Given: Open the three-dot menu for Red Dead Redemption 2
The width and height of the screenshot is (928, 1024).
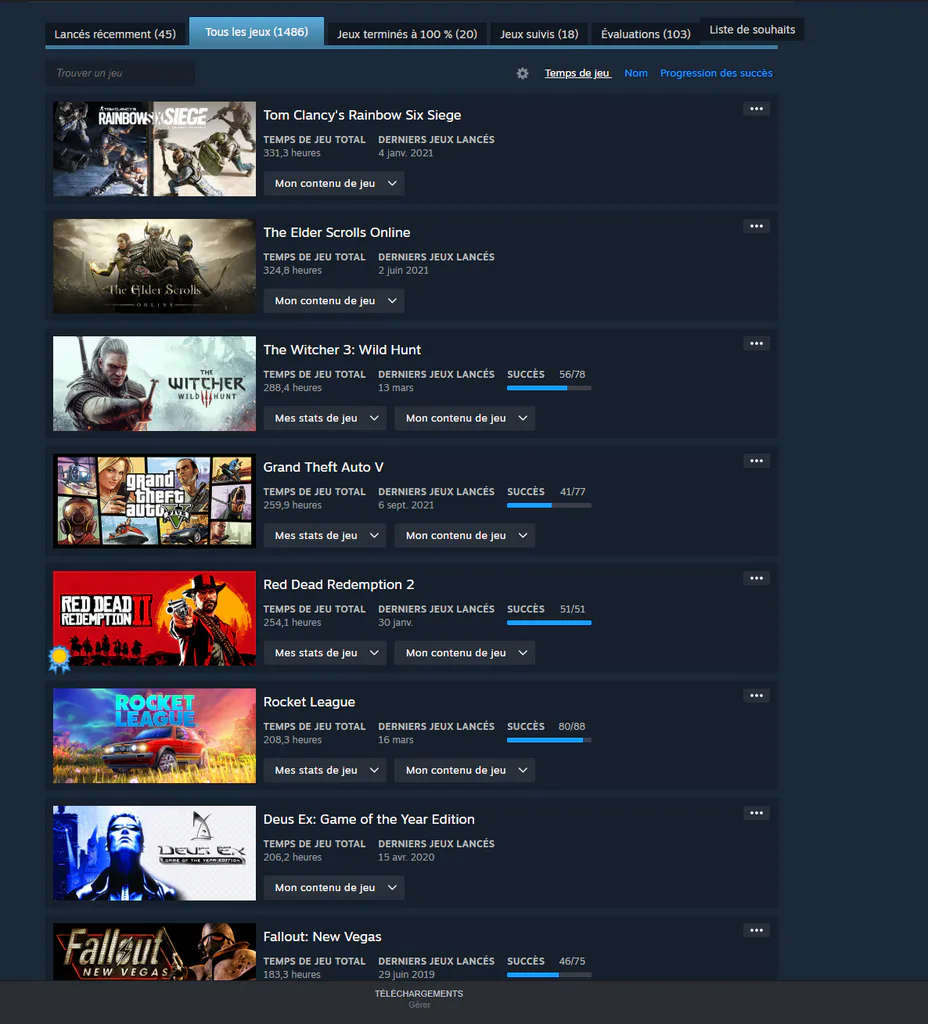Looking at the screenshot, I should point(756,579).
